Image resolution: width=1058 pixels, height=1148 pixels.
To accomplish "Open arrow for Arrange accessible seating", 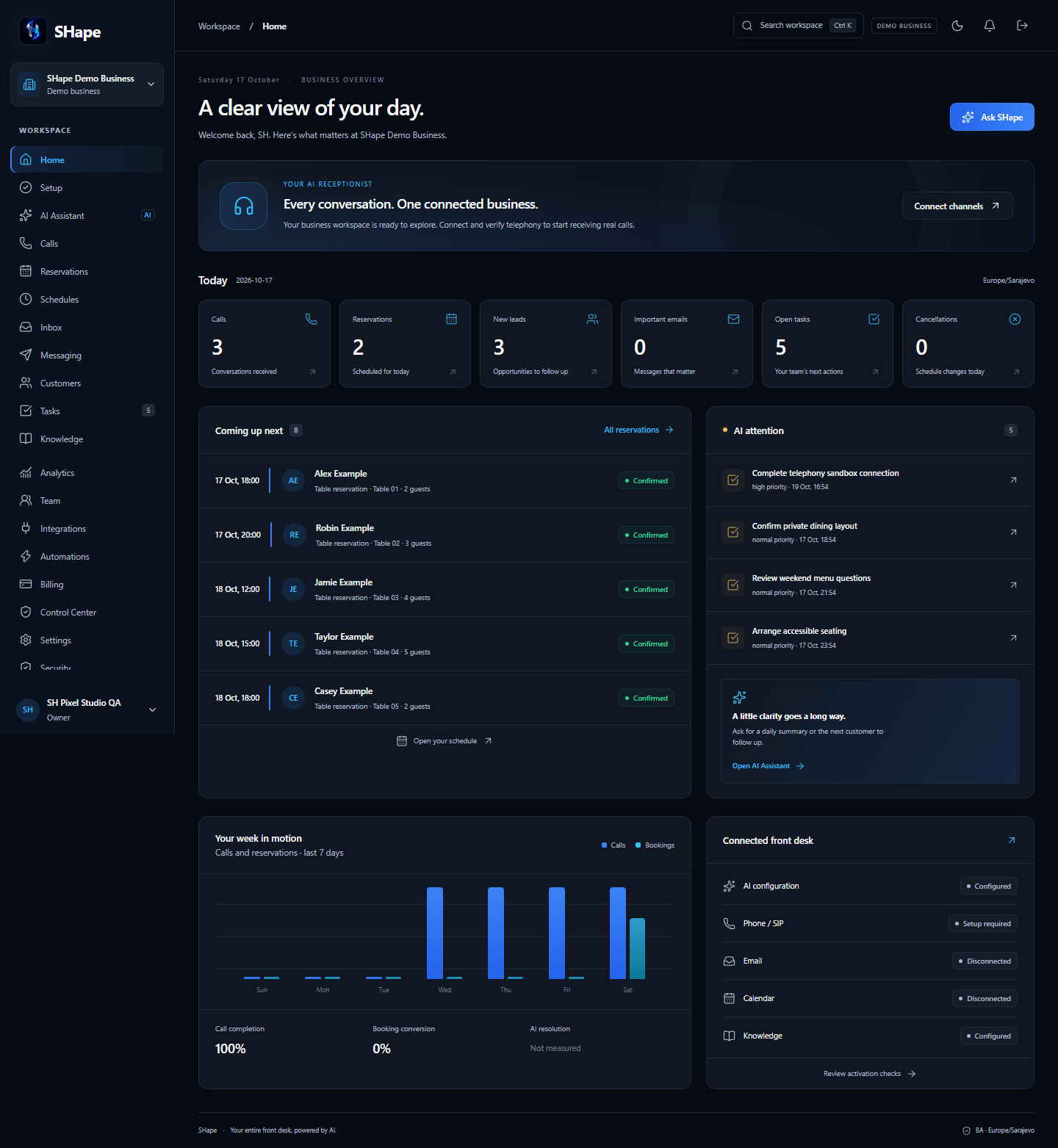I will 1013,638.
